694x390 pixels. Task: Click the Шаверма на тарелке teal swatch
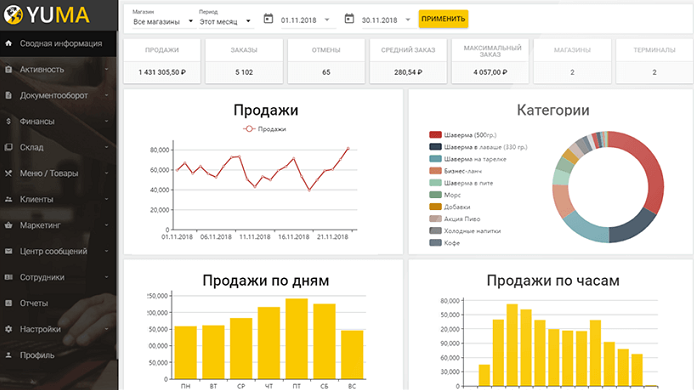tap(435, 158)
